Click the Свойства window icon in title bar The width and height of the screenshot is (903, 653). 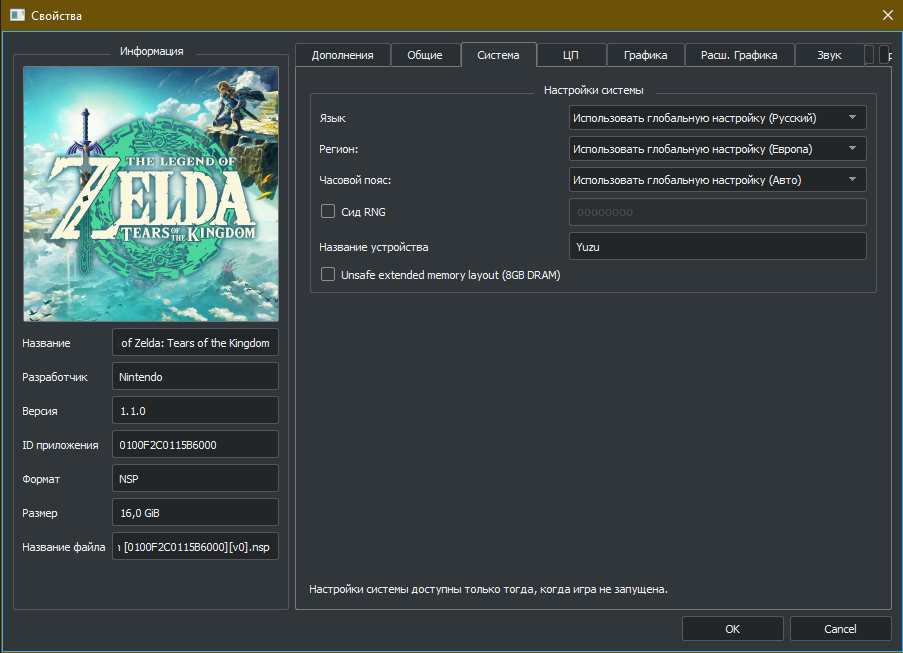coord(17,15)
